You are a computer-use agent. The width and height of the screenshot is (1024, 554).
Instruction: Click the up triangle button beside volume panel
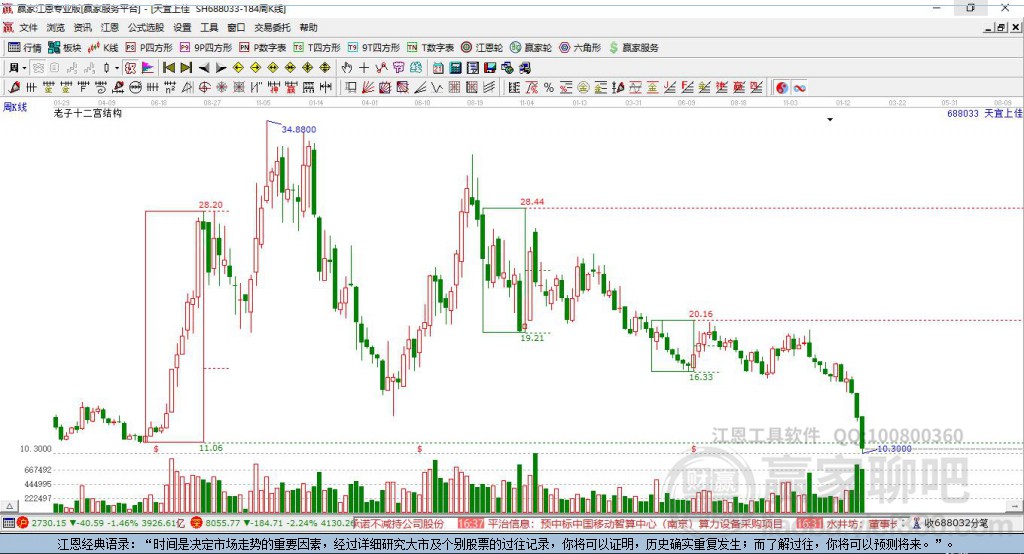9,506
